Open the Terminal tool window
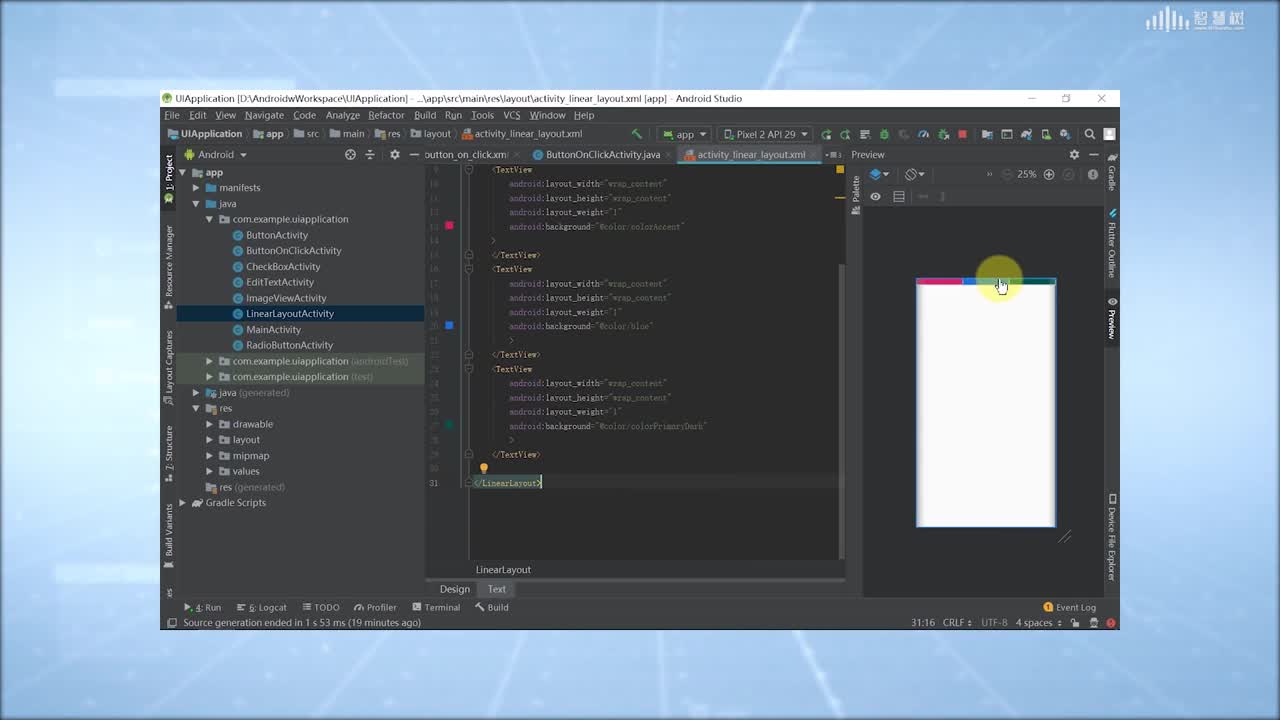1280x720 pixels. pos(436,607)
